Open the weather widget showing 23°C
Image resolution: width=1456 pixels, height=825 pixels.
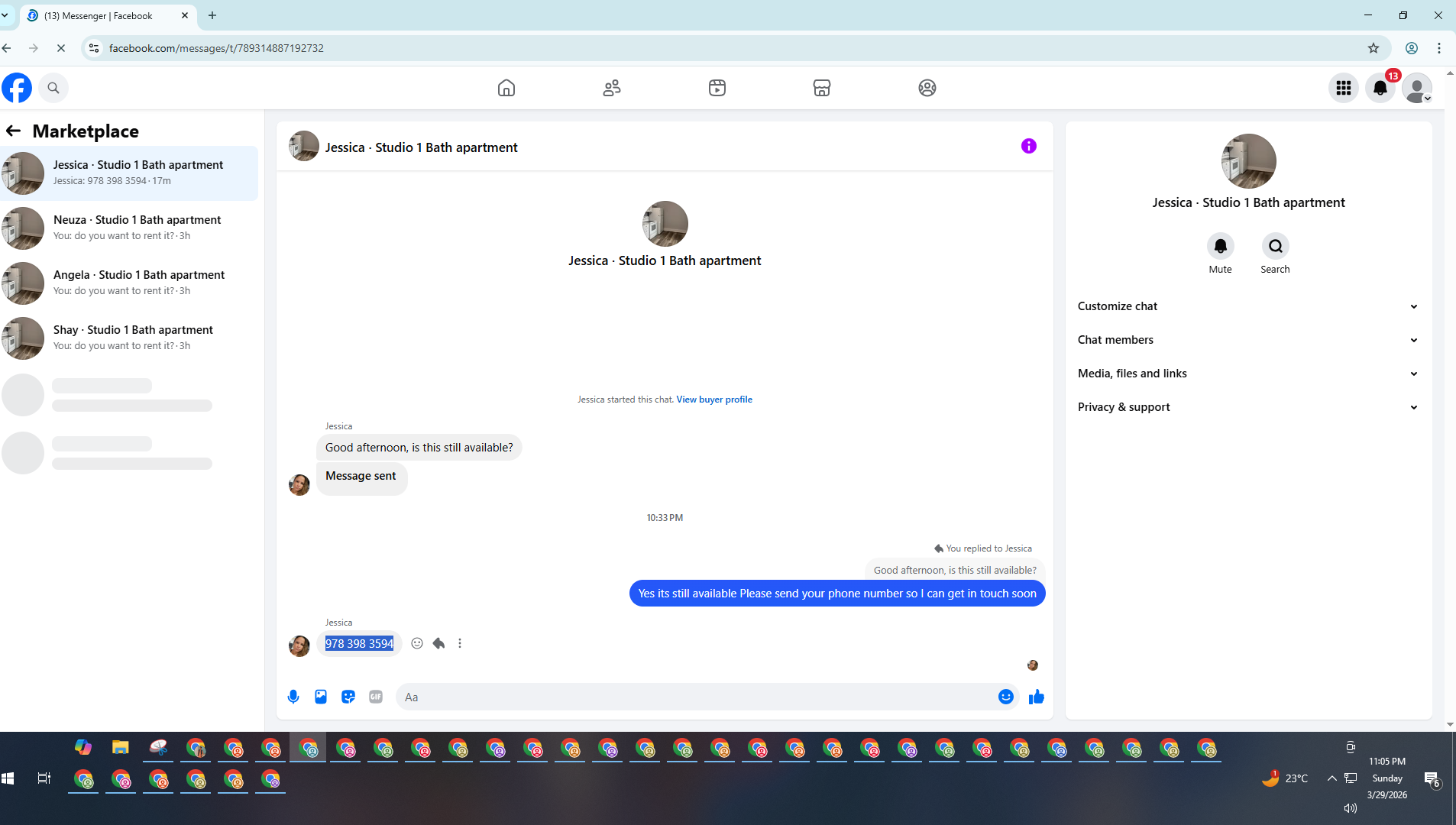(x=1285, y=778)
